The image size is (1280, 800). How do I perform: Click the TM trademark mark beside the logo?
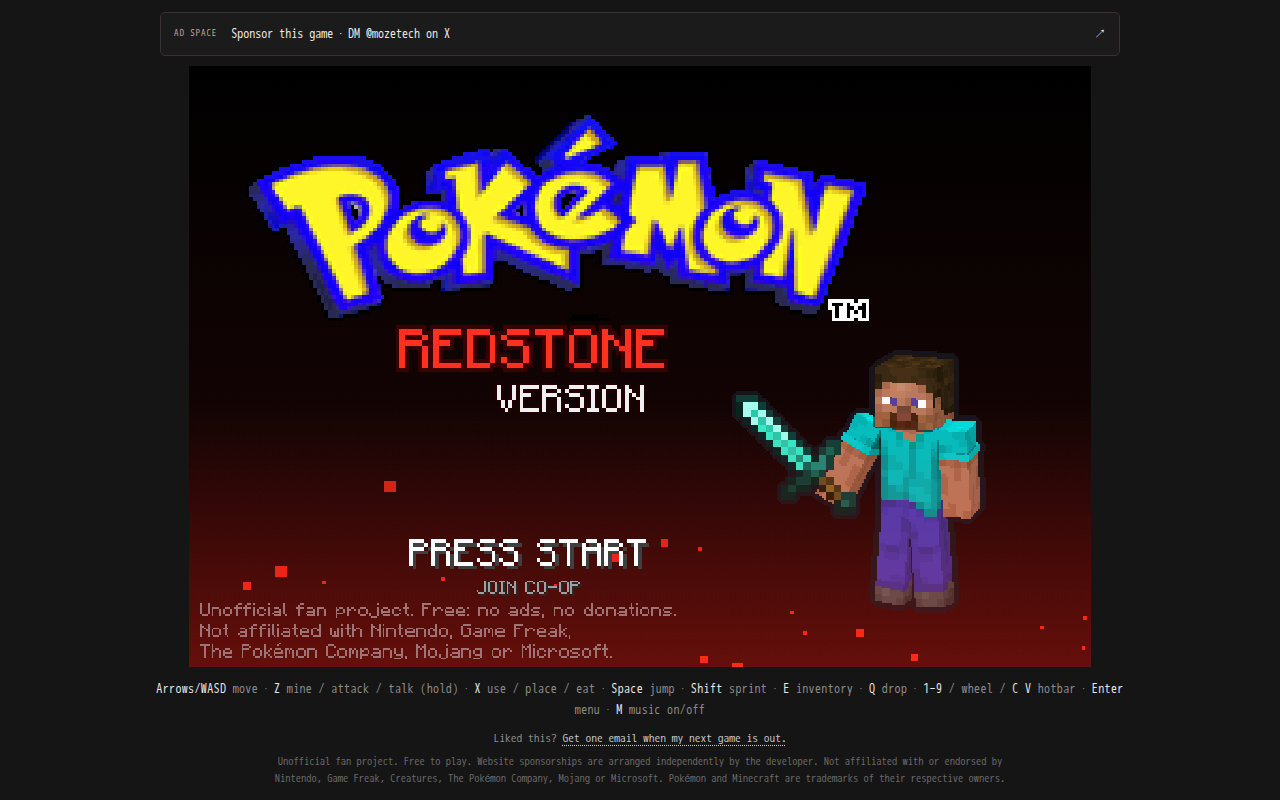click(x=849, y=310)
